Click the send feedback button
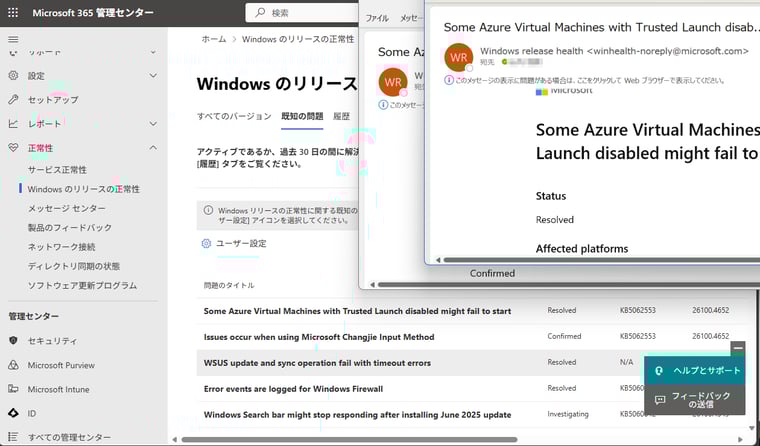This screenshot has height=446, width=760. point(695,400)
